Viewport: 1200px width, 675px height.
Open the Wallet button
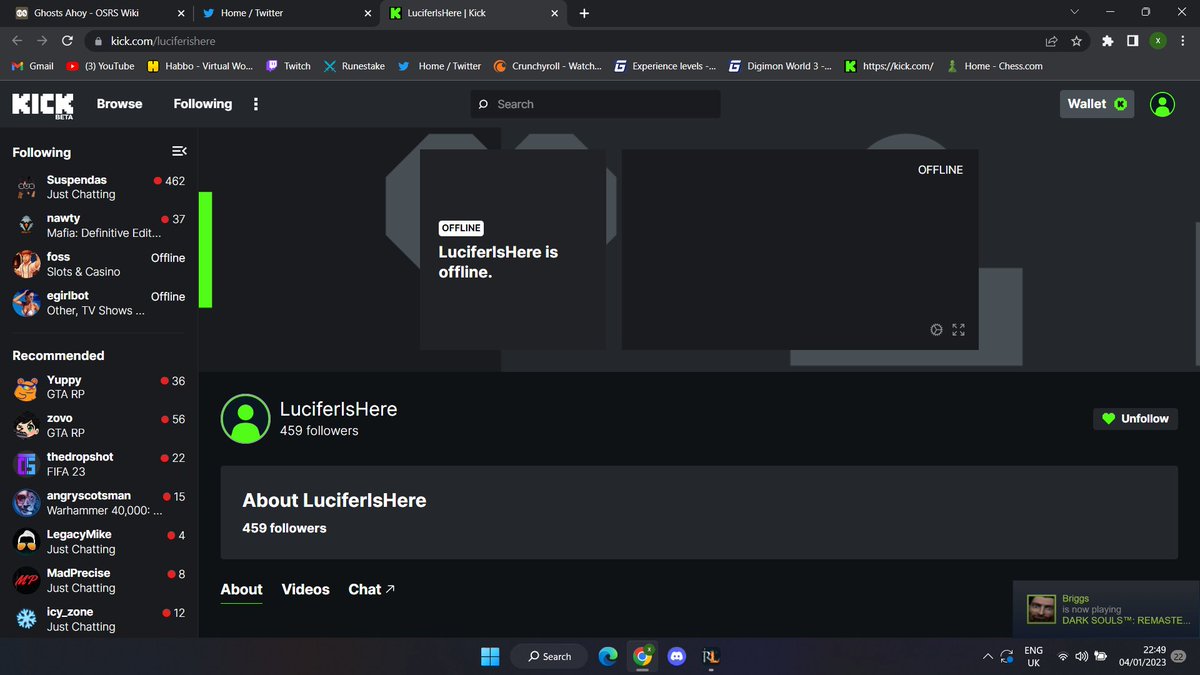point(1097,104)
